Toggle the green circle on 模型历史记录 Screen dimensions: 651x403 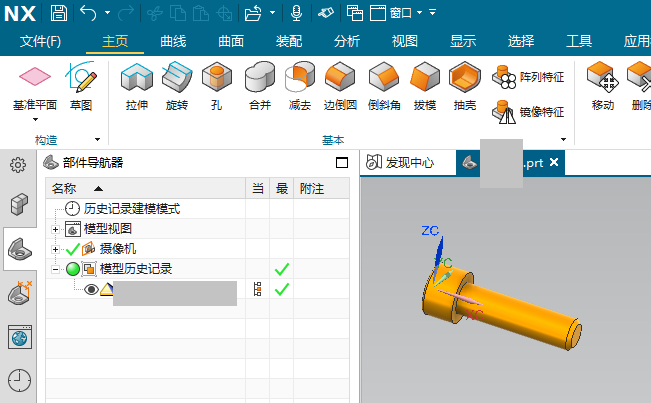(x=72, y=269)
